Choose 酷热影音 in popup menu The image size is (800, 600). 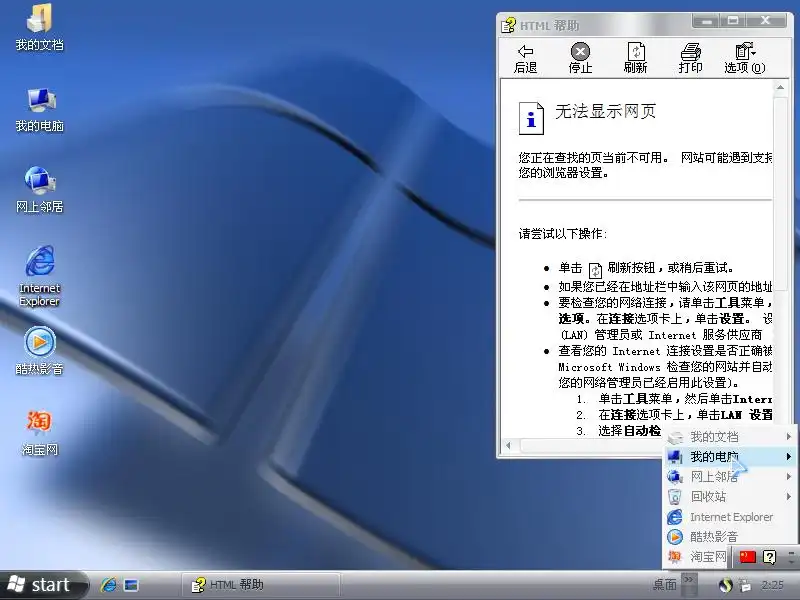tap(730, 537)
